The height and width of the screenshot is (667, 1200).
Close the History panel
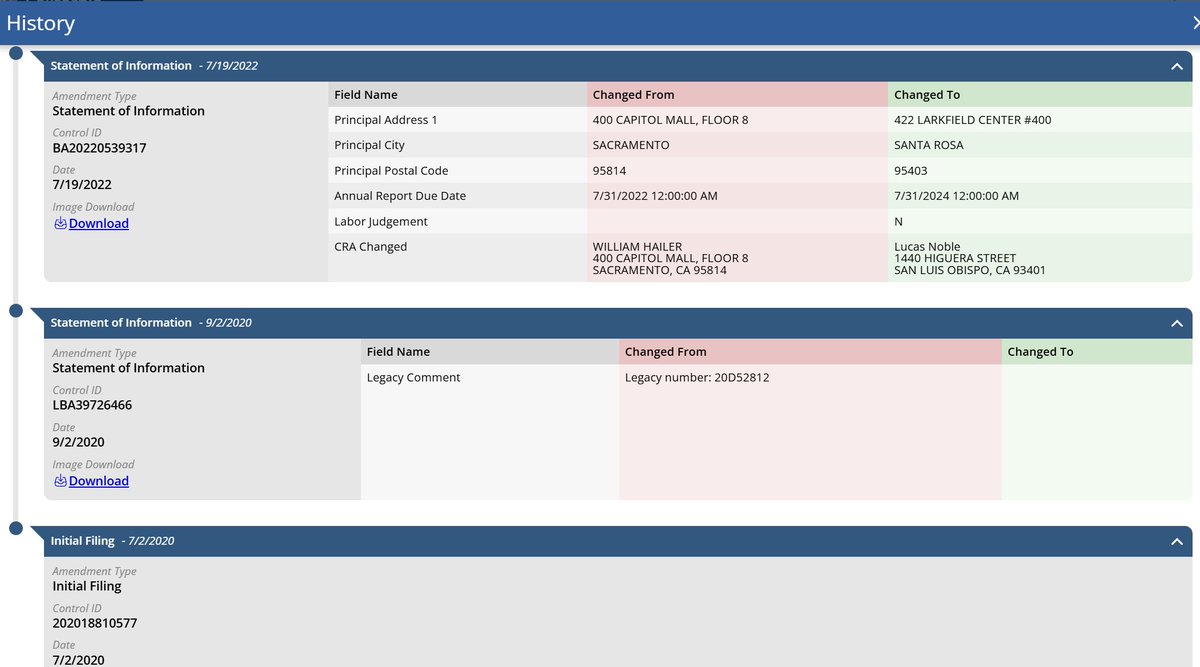(x=1195, y=22)
